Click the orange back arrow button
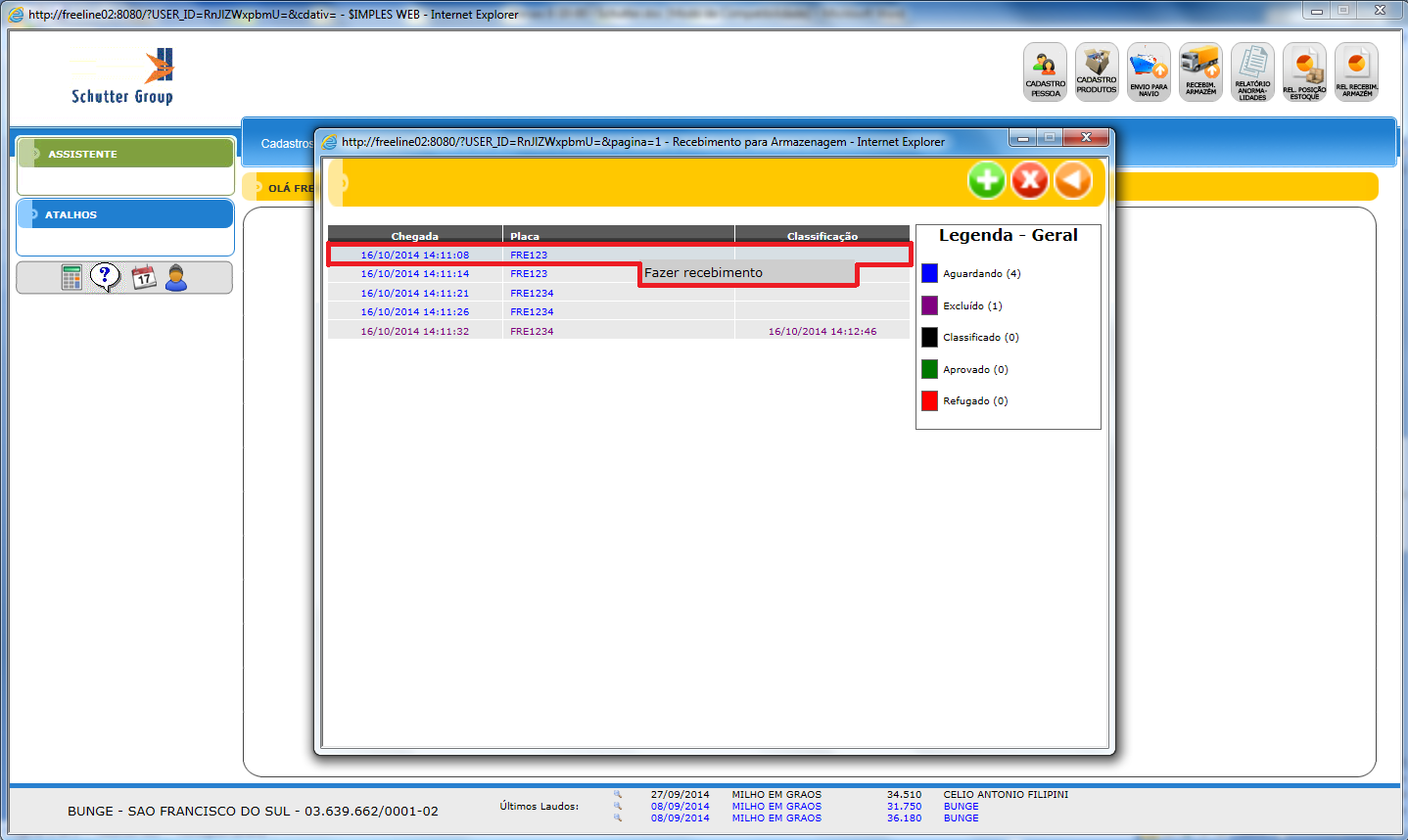 [1073, 180]
